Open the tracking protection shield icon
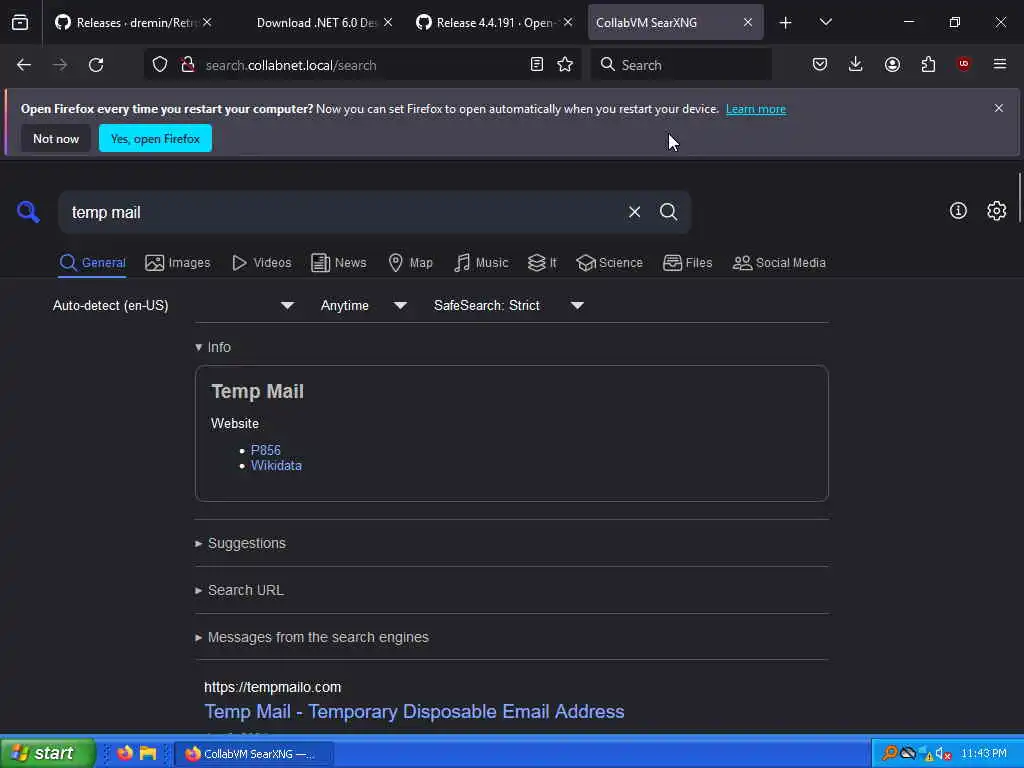Viewport: 1024px width, 768px height. click(160, 65)
